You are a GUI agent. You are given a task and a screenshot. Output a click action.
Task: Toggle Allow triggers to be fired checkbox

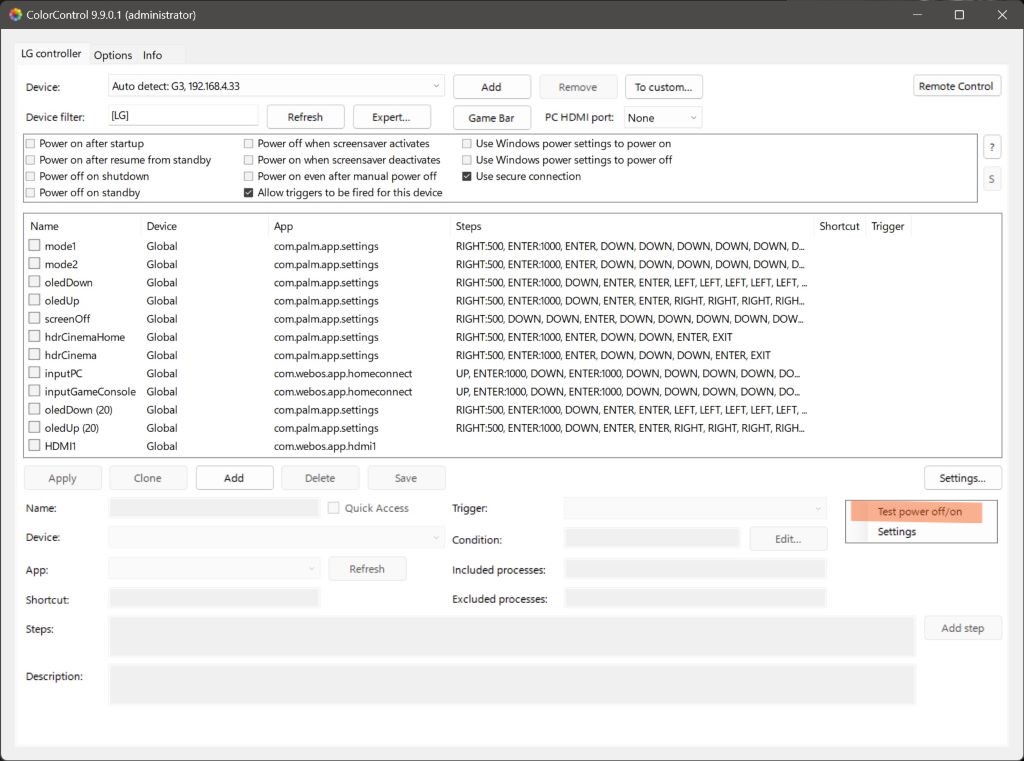coord(249,193)
